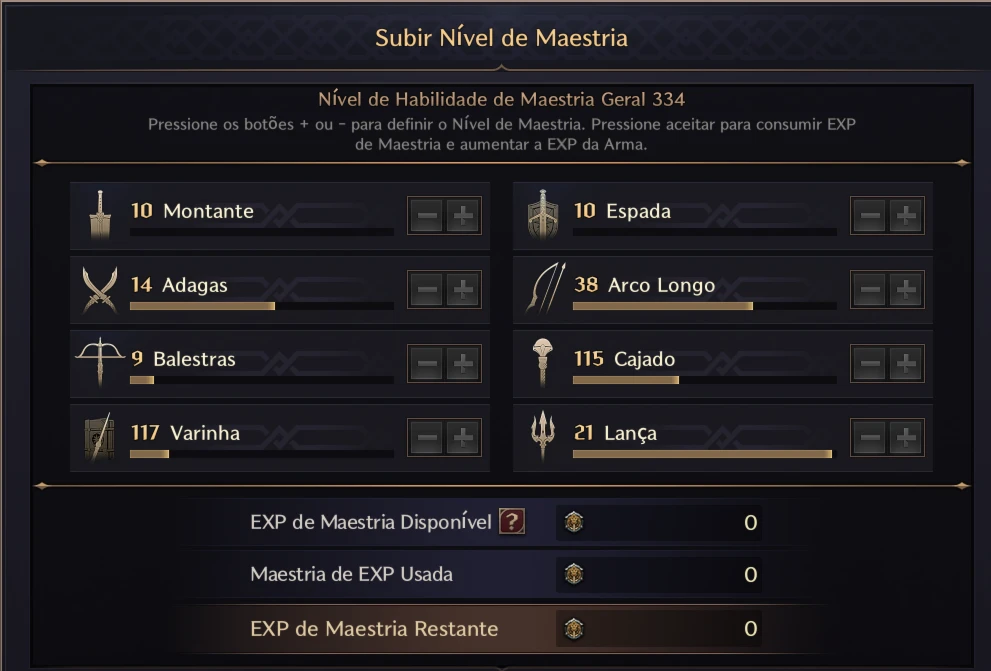Decrease Varinha mastery with minus button
The width and height of the screenshot is (991, 671).
427,437
